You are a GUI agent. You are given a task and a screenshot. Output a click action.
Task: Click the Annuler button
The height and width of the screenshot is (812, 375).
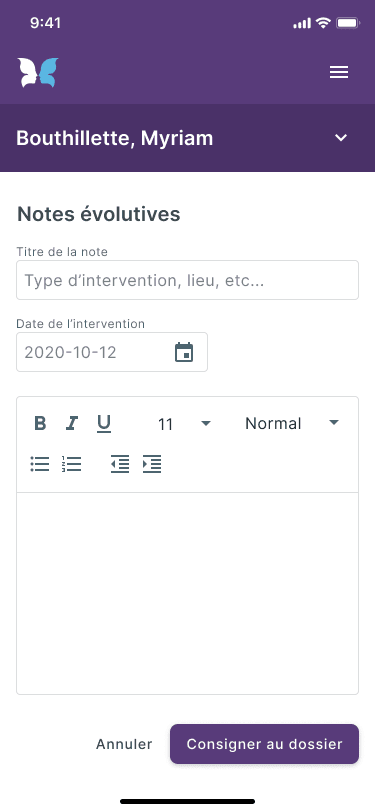(x=124, y=744)
